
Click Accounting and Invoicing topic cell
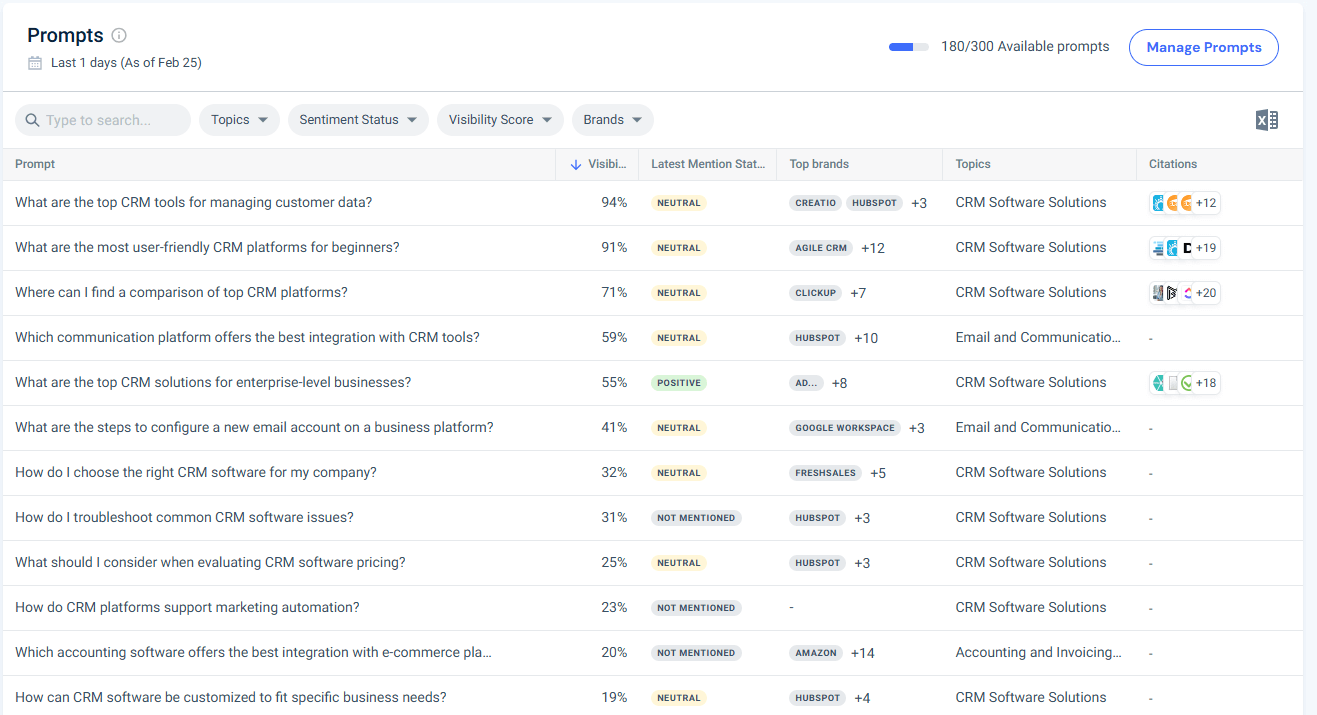pos(1039,653)
